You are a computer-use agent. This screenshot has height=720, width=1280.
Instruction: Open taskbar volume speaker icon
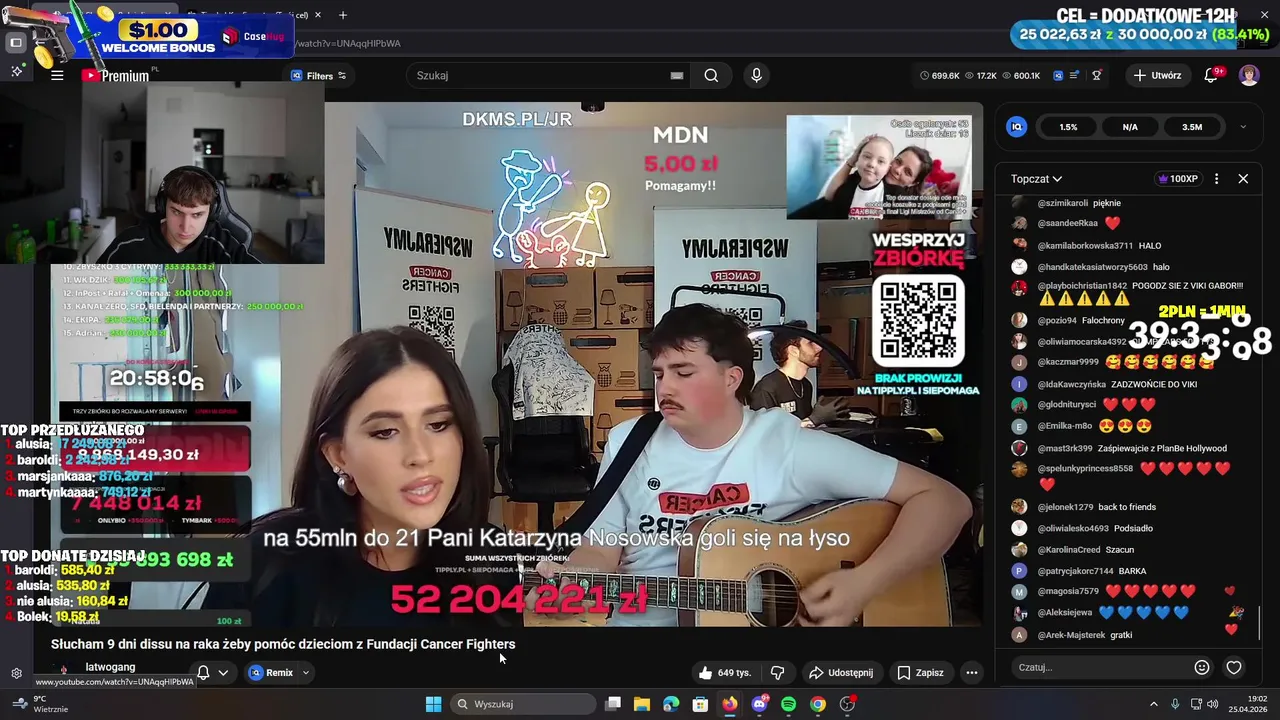tap(1213, 704)
